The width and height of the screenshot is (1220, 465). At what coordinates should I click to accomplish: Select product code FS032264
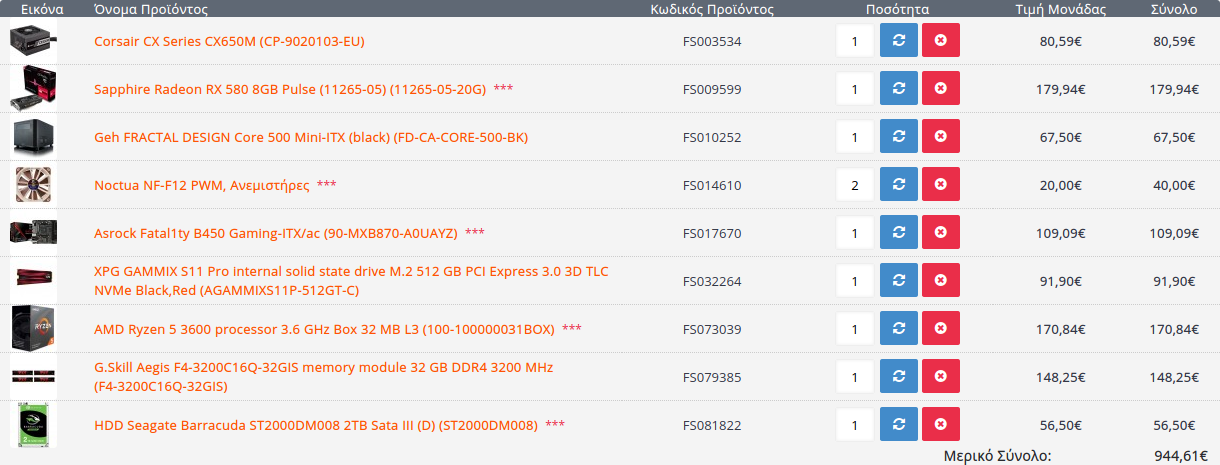point(712,281)
